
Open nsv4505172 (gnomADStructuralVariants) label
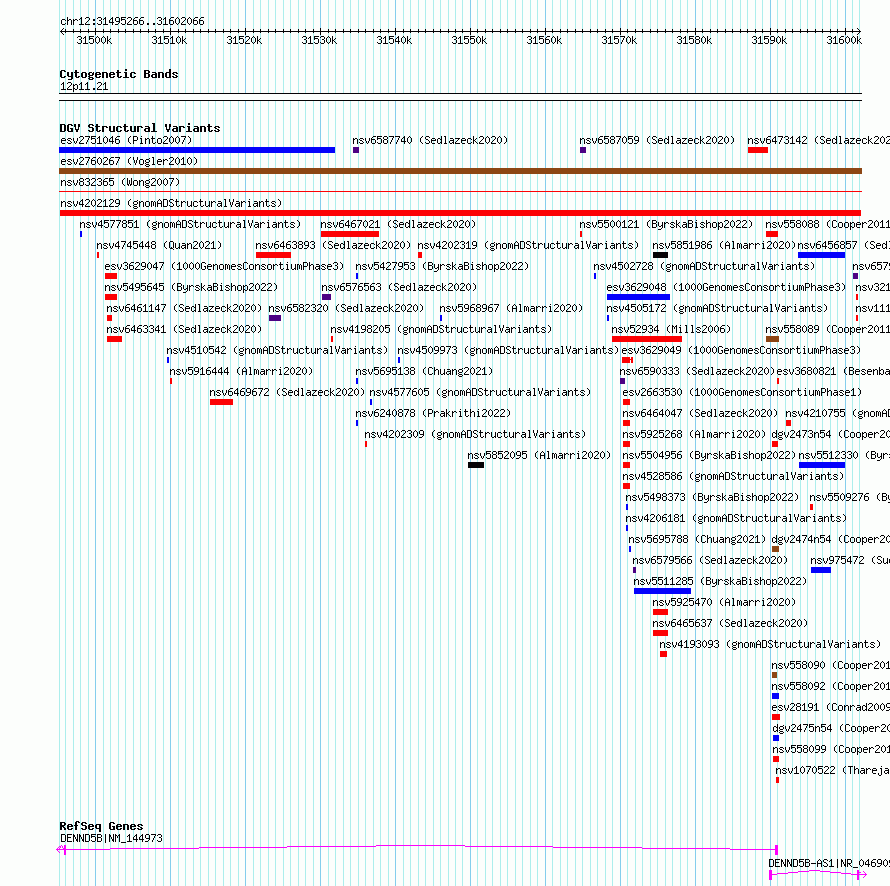717,308
